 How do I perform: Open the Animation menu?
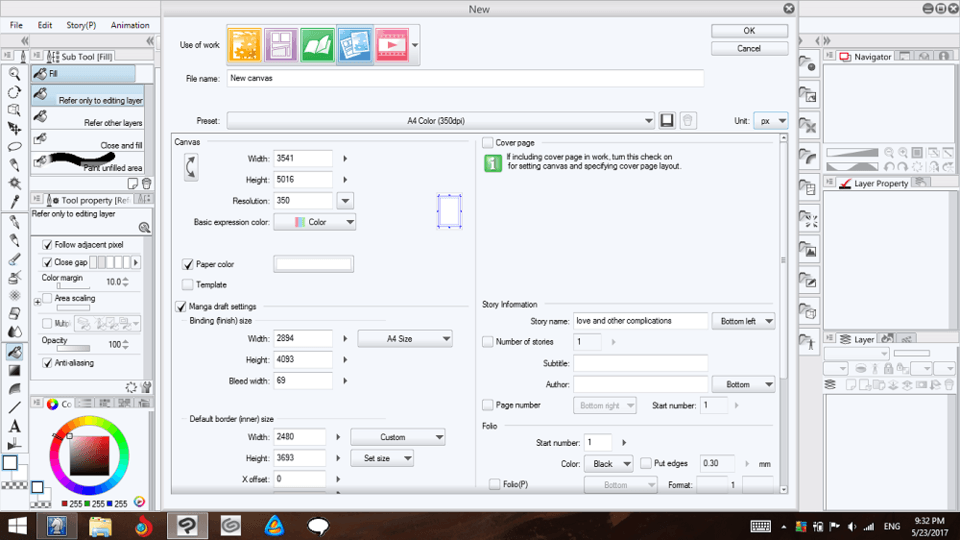[x=130, y=25]
